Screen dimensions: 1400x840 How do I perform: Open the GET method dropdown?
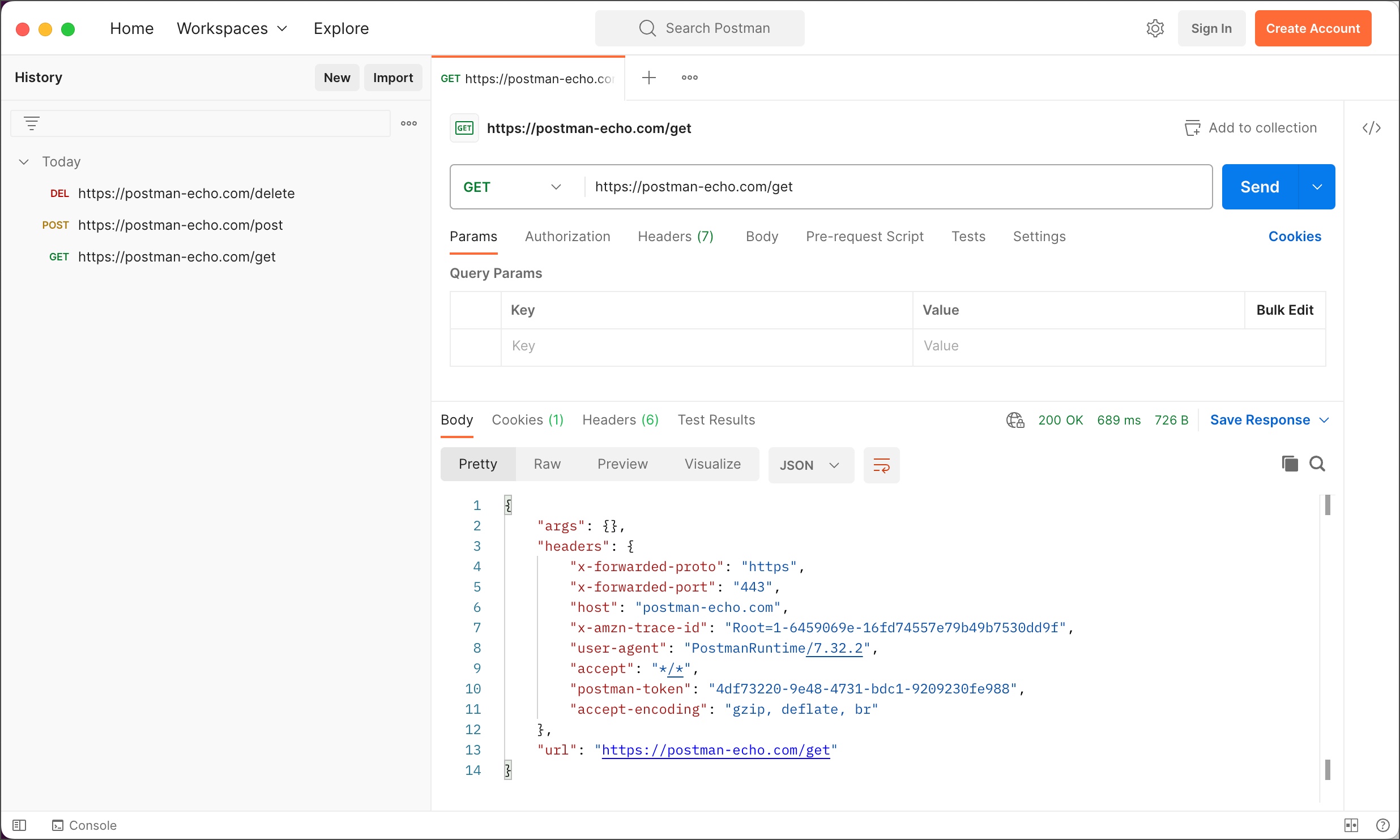click(513, 187)
